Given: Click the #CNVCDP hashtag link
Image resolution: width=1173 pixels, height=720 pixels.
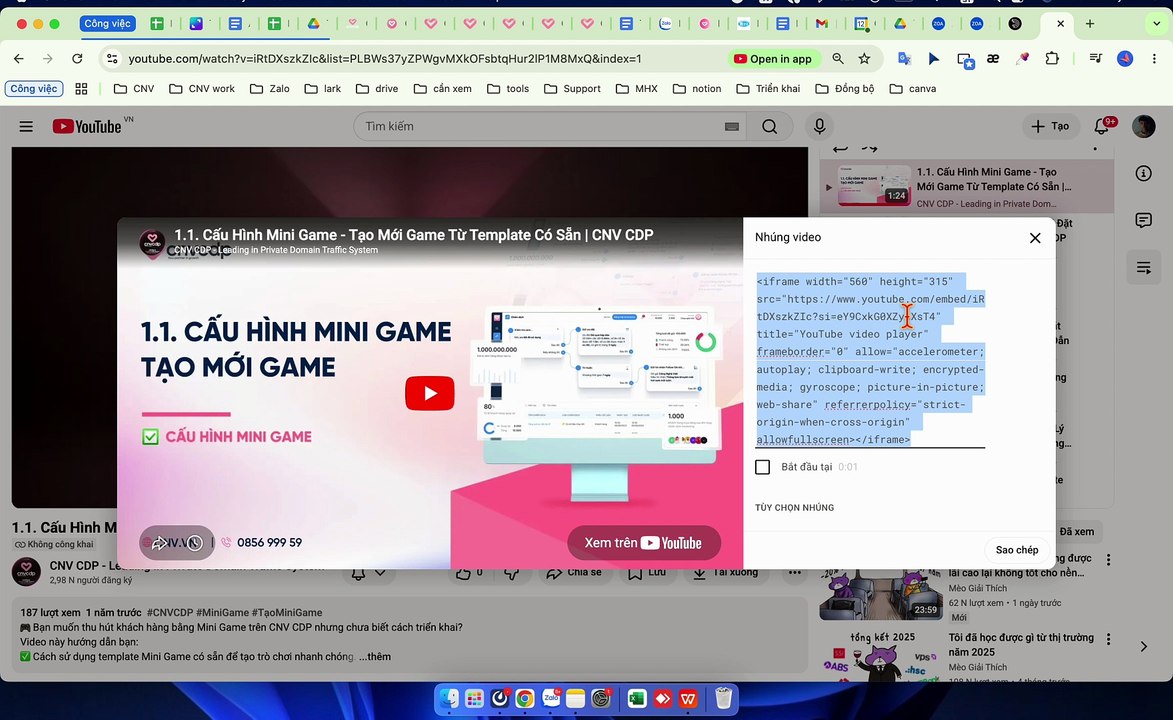Looking at the screenshot, I should pos(171,612).
